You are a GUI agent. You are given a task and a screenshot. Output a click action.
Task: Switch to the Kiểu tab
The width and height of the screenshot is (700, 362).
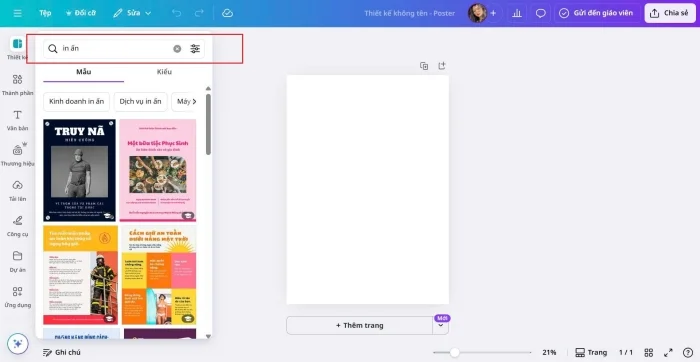pyautogui.click(x=164, y=72)
